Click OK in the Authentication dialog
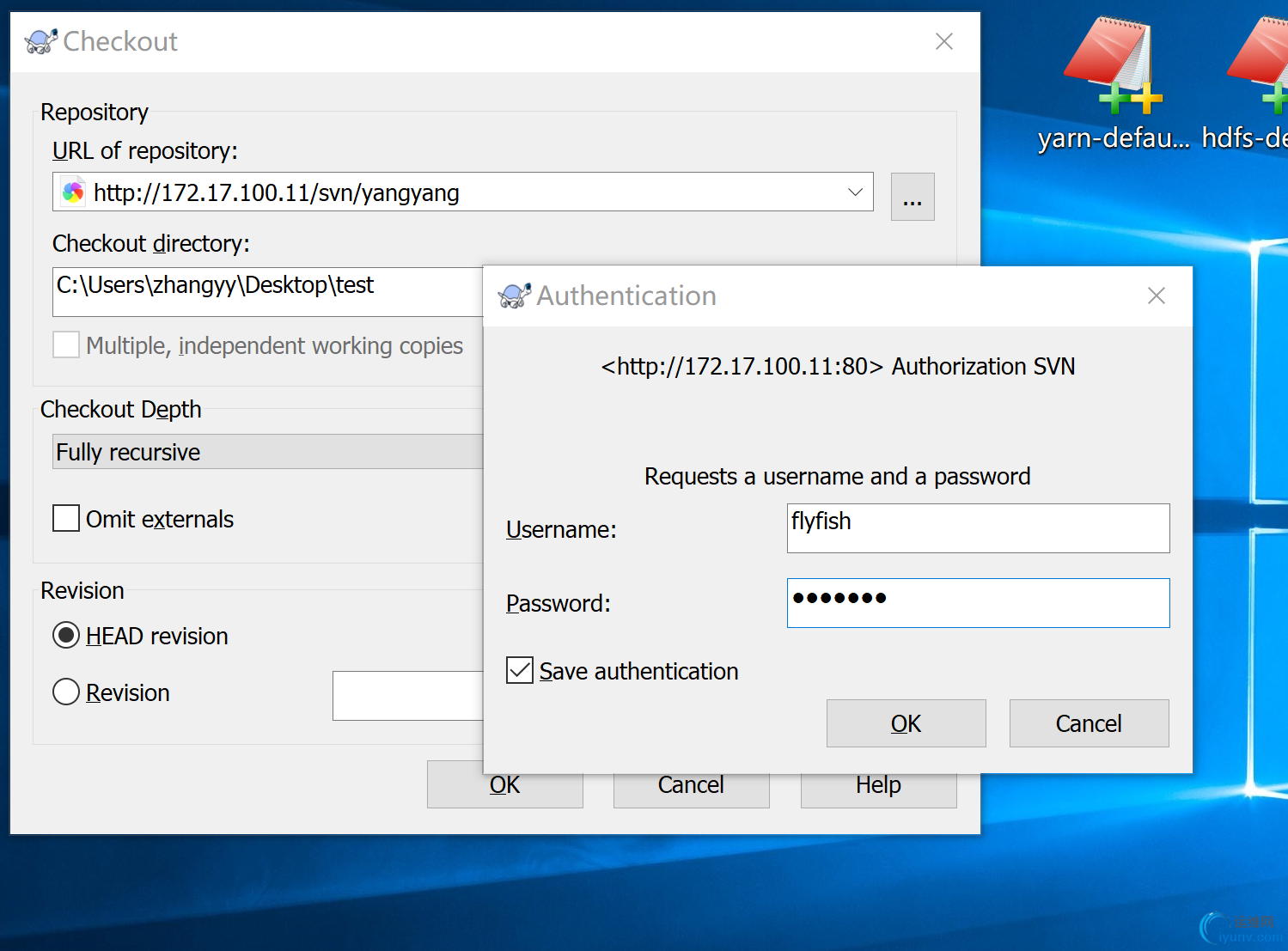The width and height of the screenshot is (1288, 951). click(906, 723)
